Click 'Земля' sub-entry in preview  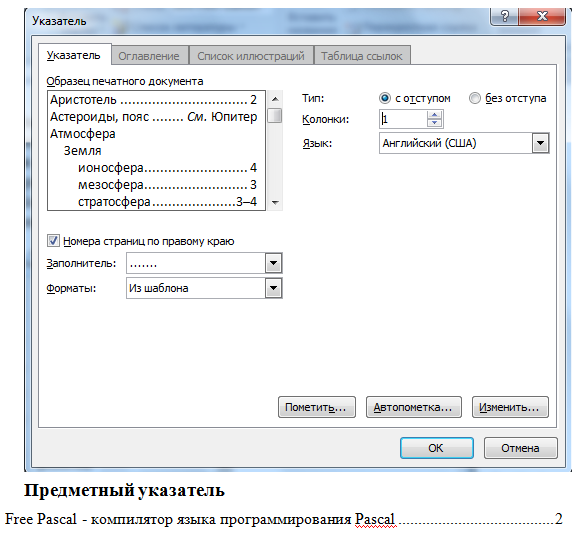(82, 151)
